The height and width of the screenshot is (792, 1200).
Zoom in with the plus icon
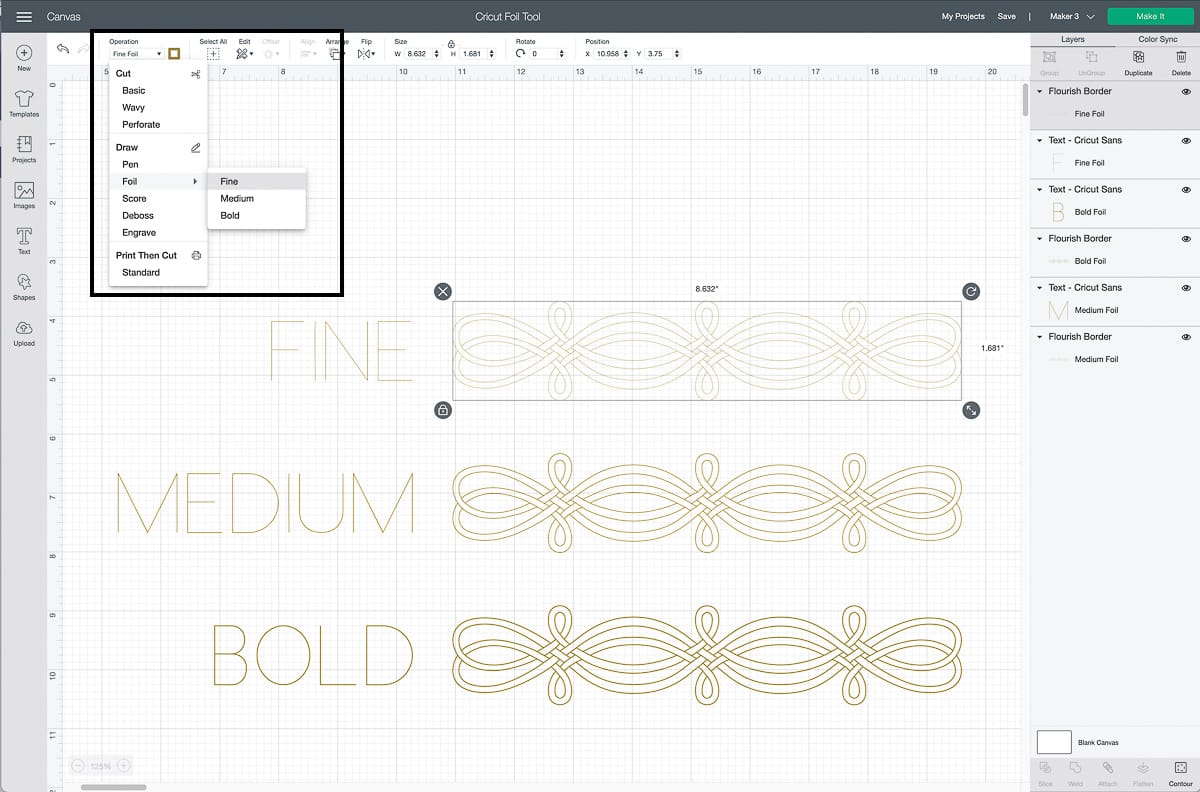pyautogui.click(x=123, y=766)
